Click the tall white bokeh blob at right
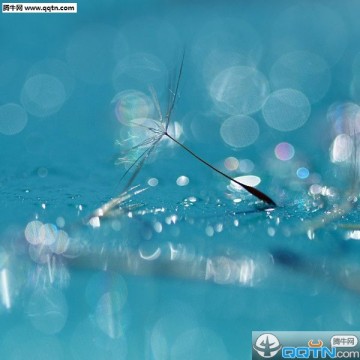 pos(342,148)
